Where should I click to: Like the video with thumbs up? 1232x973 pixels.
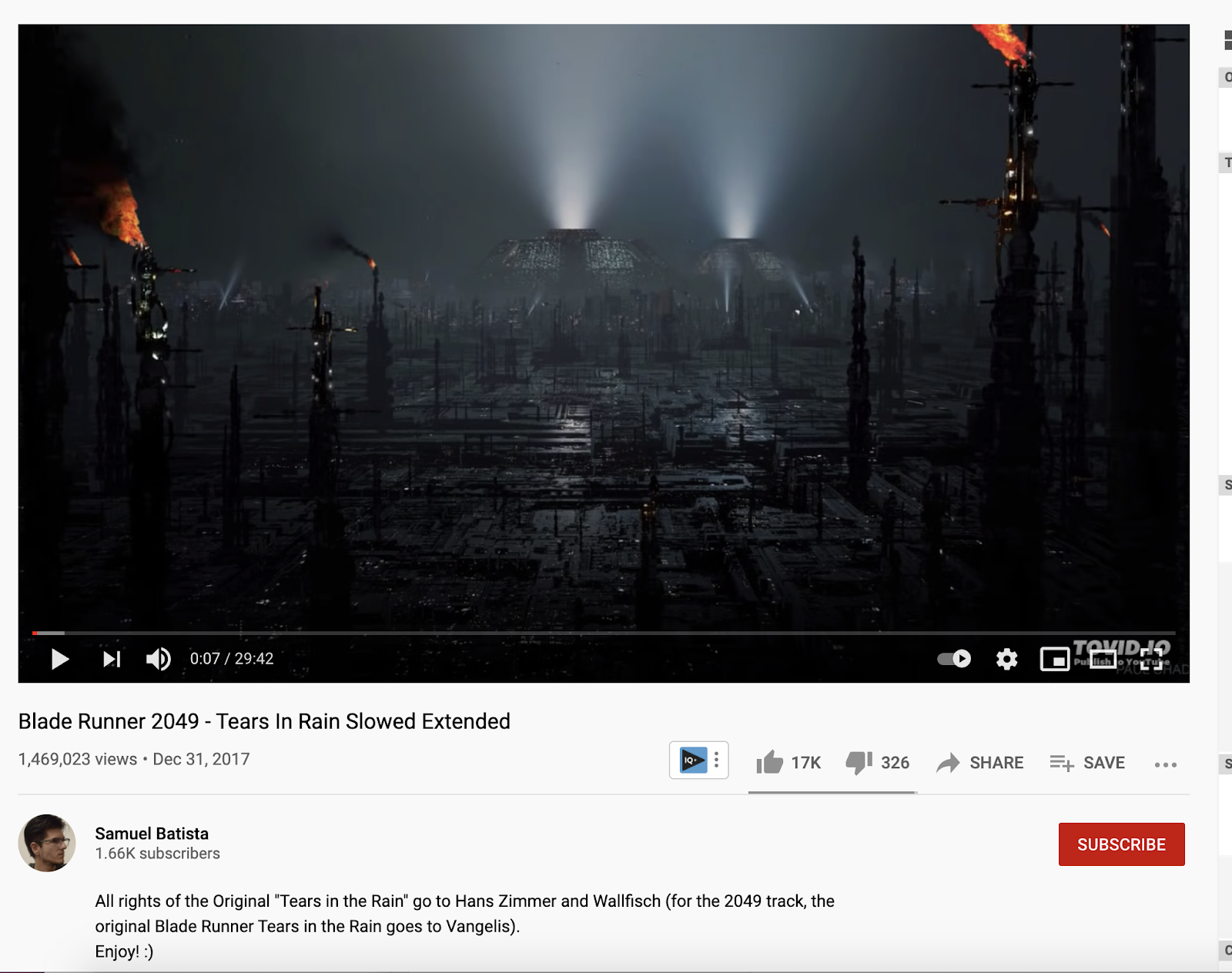[788, 763]
